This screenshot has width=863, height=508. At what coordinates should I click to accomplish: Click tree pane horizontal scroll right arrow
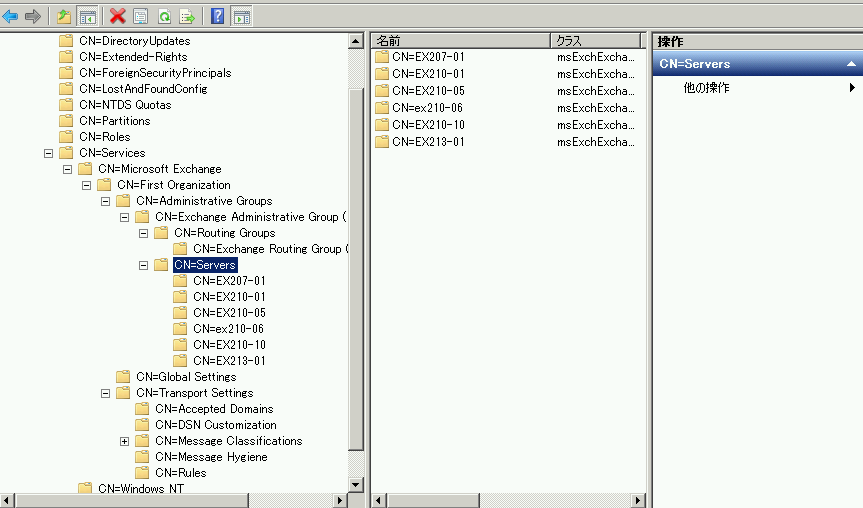[340, 500]
